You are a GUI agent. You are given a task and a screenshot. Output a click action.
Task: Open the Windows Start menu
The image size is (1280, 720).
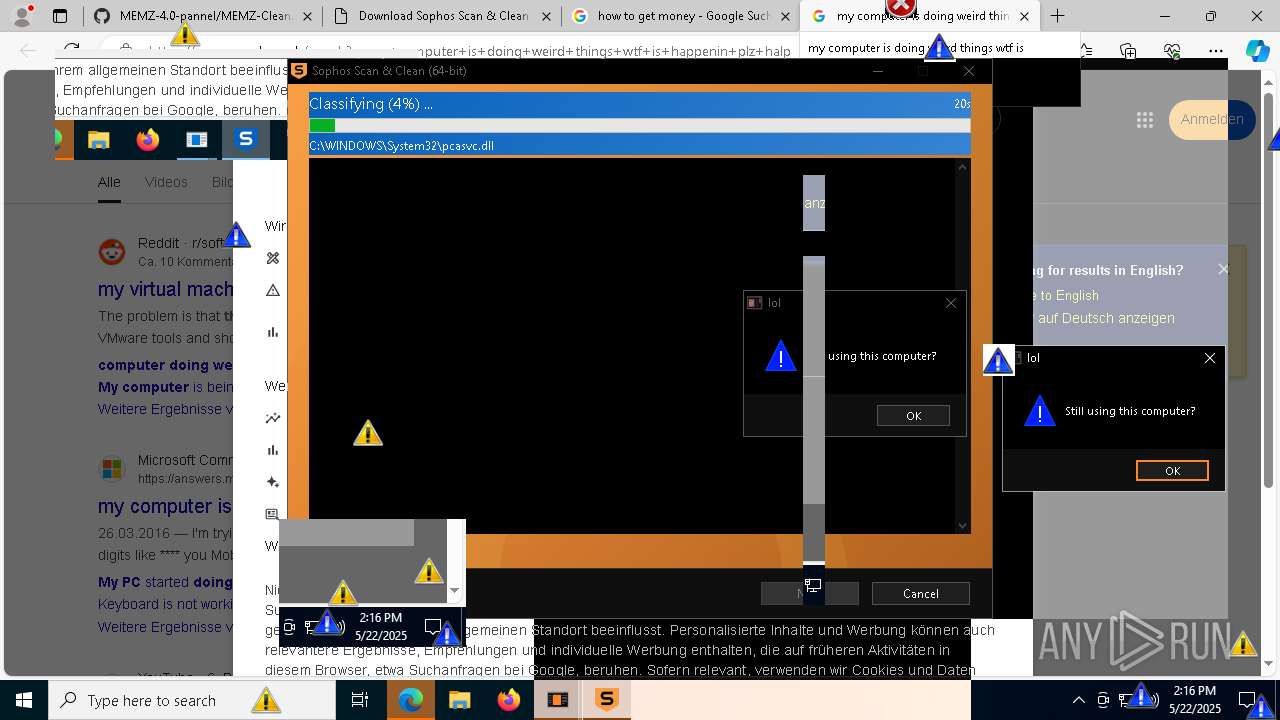[23, 700]
